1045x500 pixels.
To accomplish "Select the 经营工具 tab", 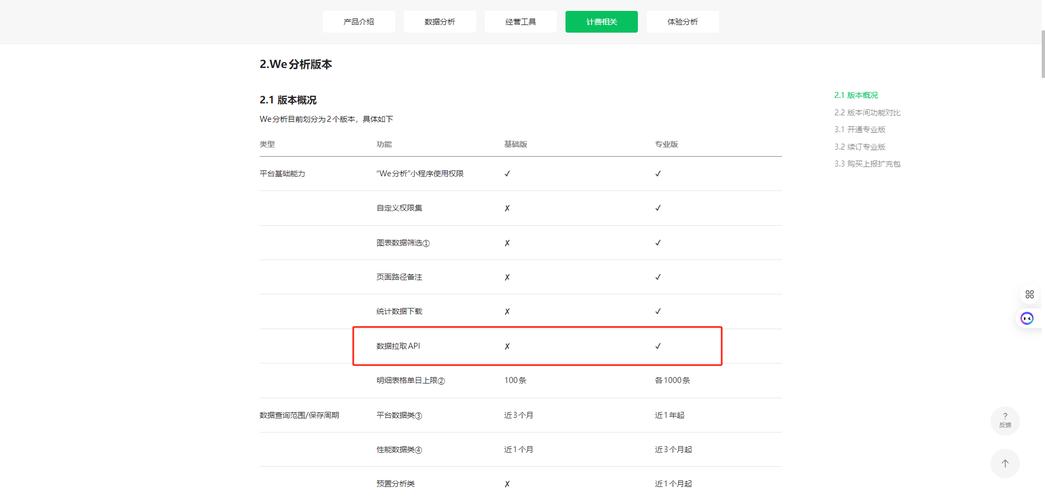I will pyautogui.click(x=520, y=21).
